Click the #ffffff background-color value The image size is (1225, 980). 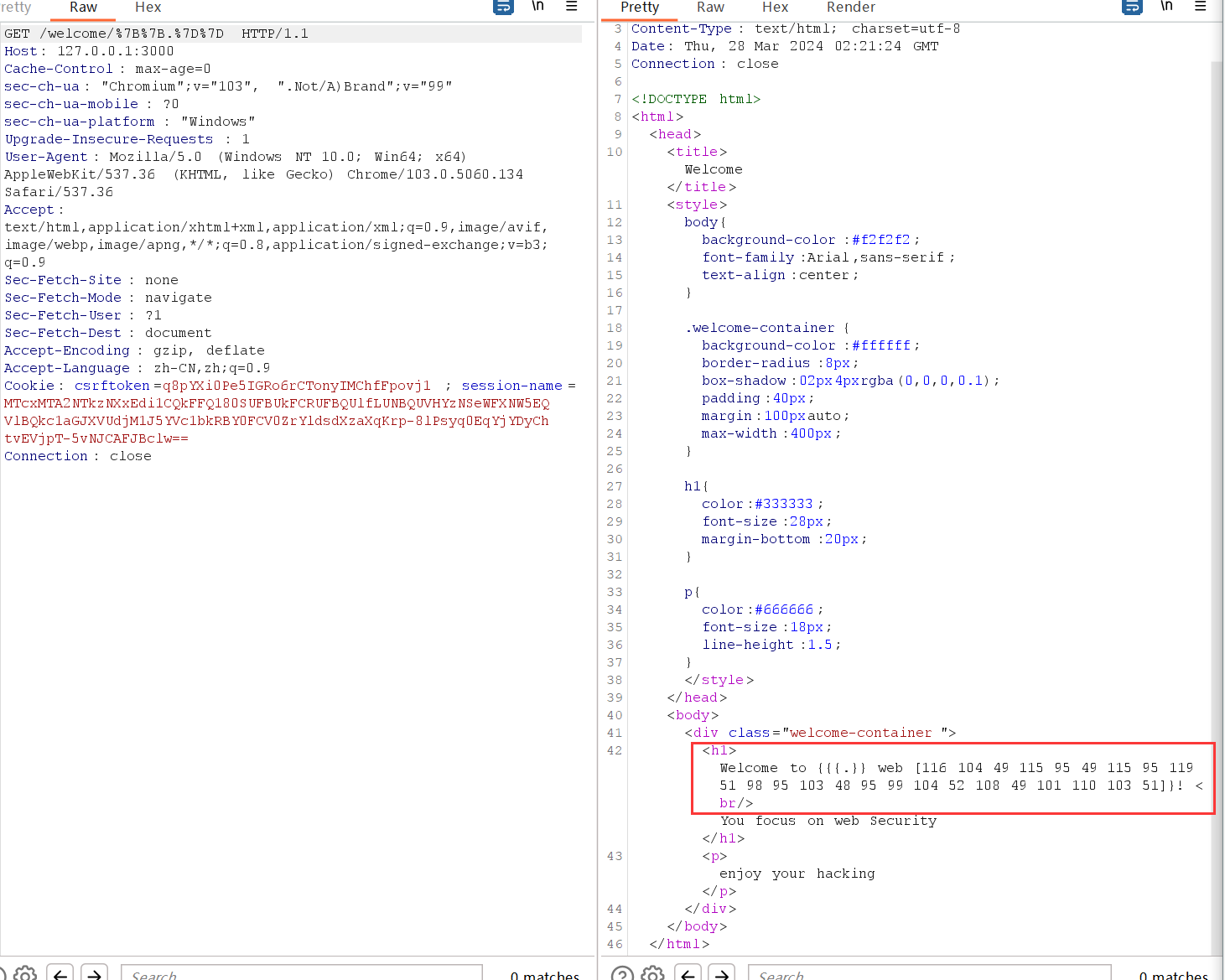[881, 345]
